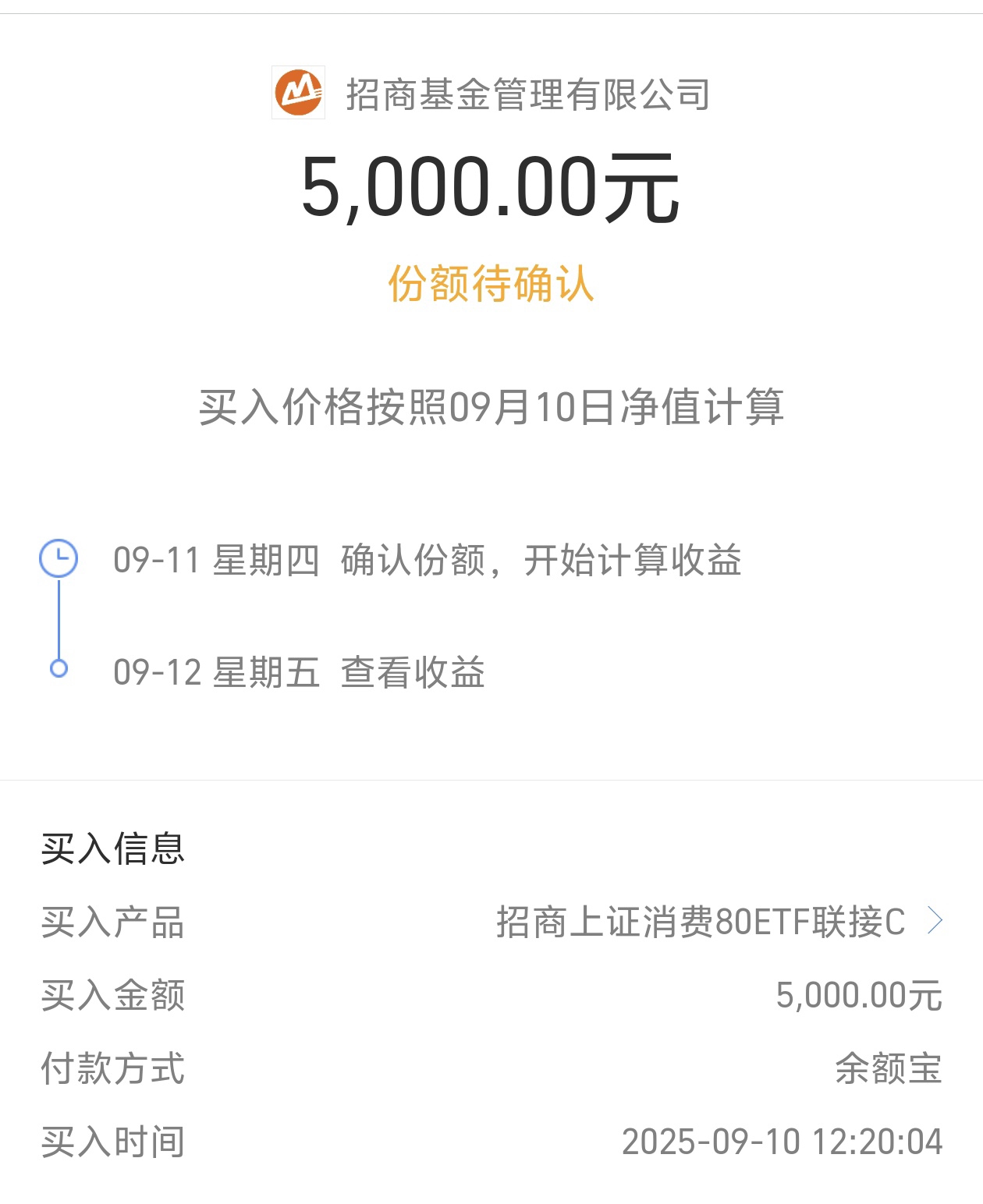Tap the 买入产品 row label
Image resolution: width=983 pixels, height=1204 pixels.
point(113,922)
